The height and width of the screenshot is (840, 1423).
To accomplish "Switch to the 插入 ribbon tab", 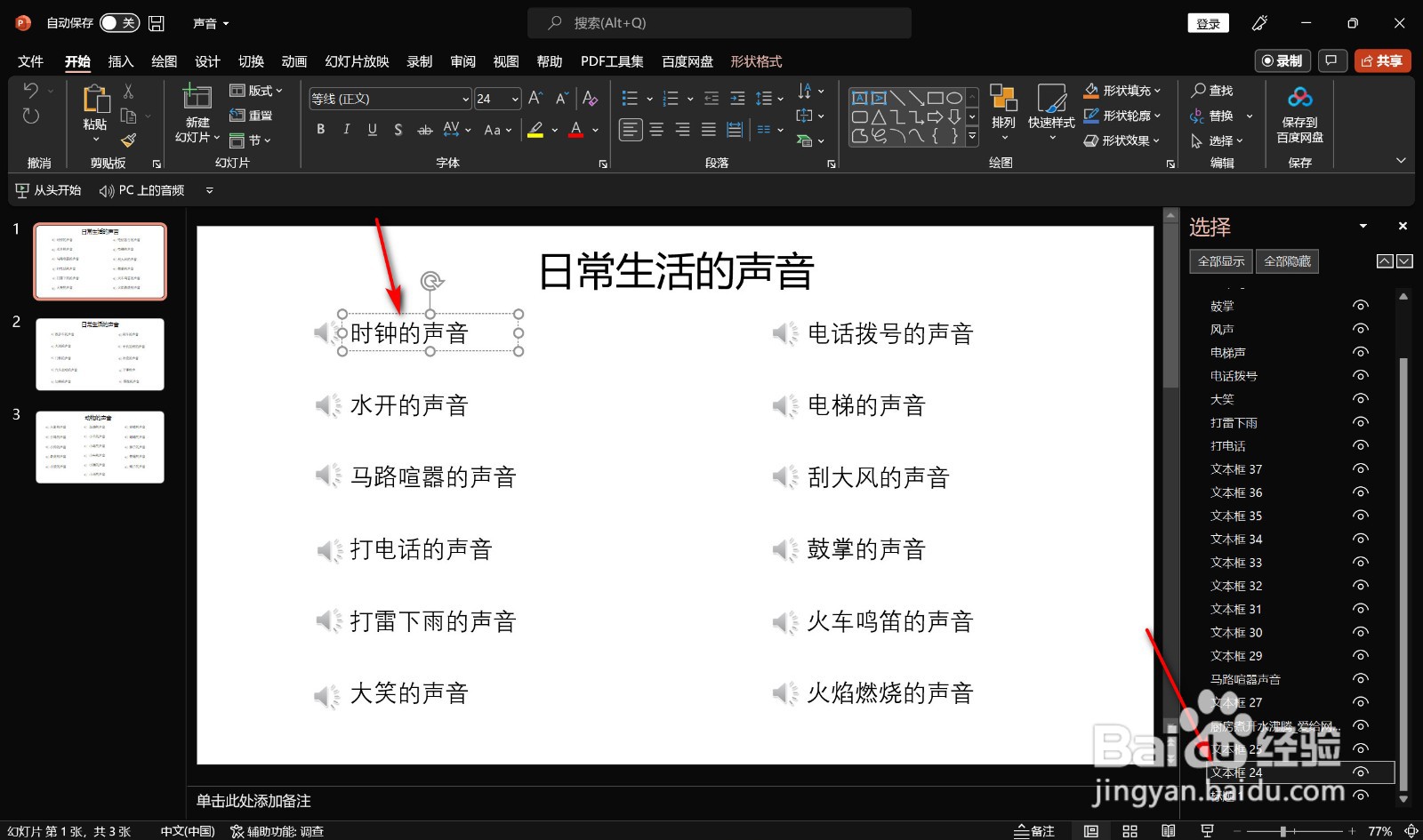I will point(120,60).
